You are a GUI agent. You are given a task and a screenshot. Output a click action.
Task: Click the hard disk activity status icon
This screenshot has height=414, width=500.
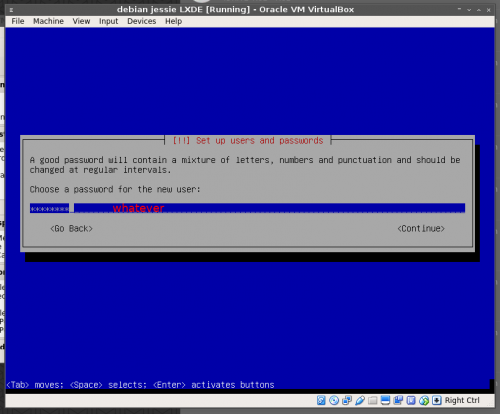[x=321, y=400]
